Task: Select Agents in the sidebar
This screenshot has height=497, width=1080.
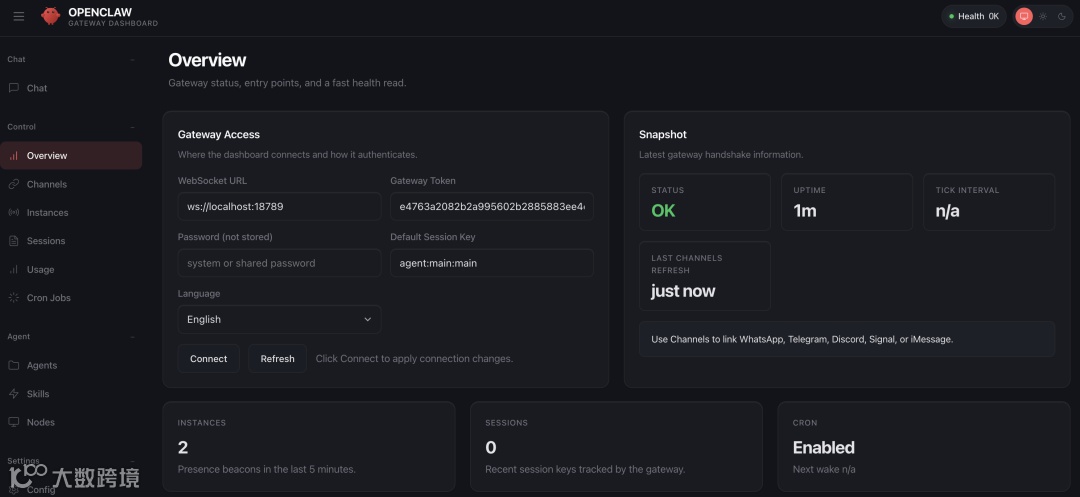Action: click(x=41, y=366)
